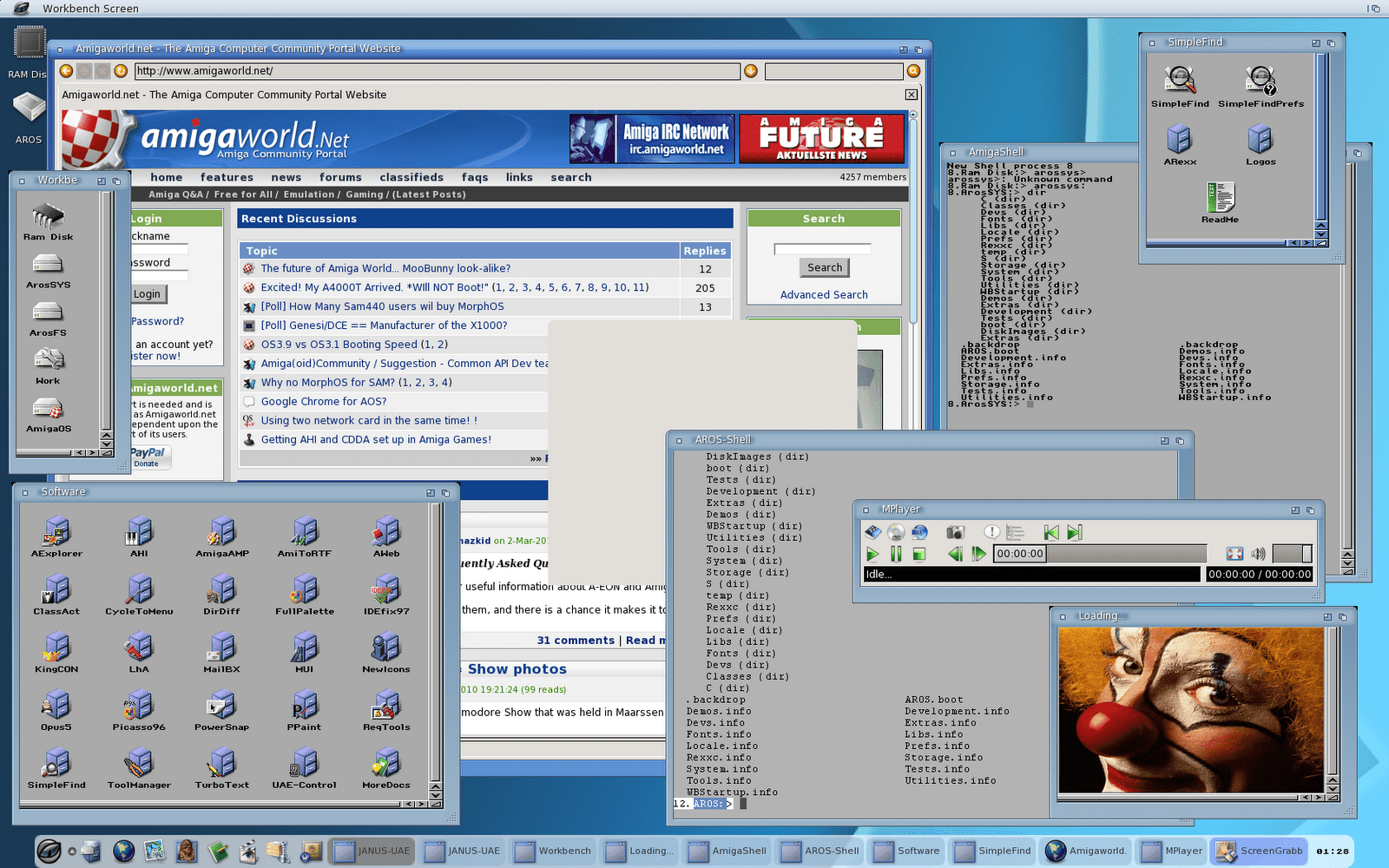Click MPlayer stop button
The height and width of the screenshot is (868, 1389).
click(x=919, y=554)
